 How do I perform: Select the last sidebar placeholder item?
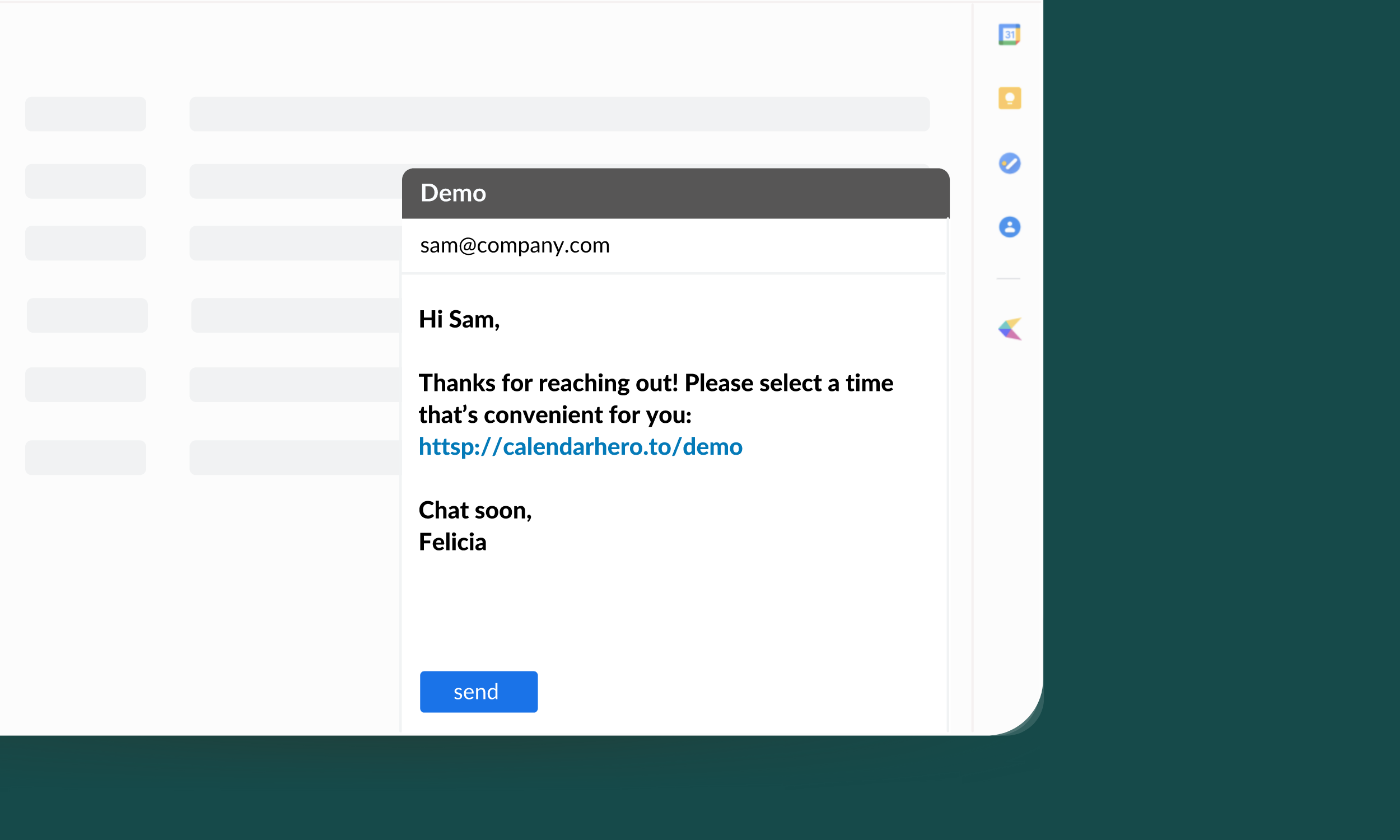pos(86,458)
